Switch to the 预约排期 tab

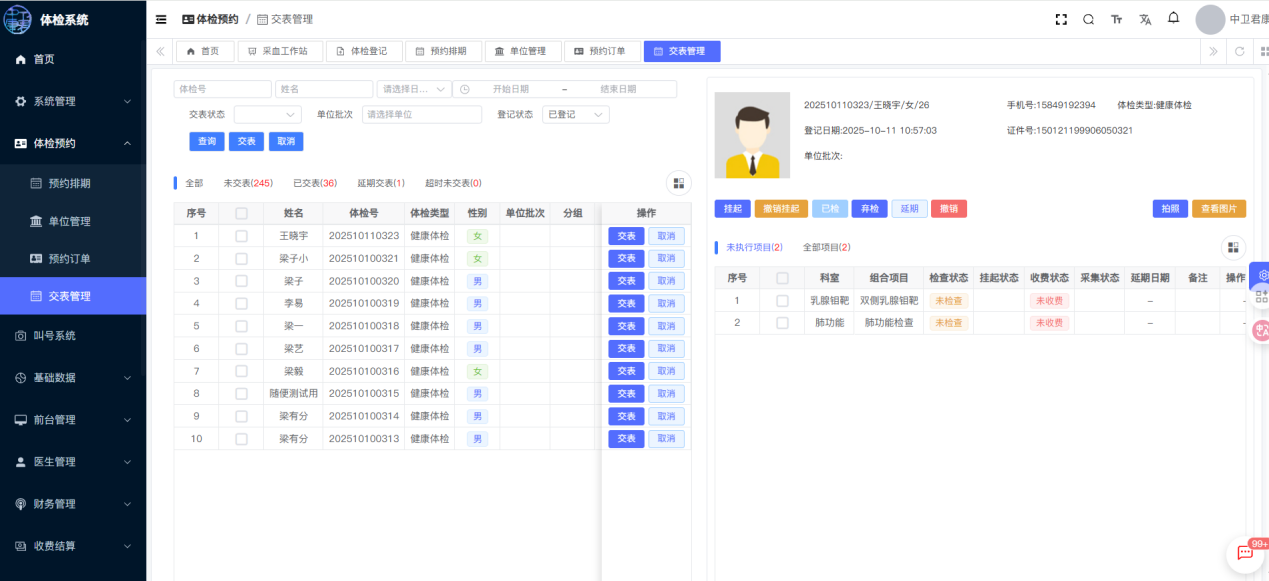[x=443, y=51]
